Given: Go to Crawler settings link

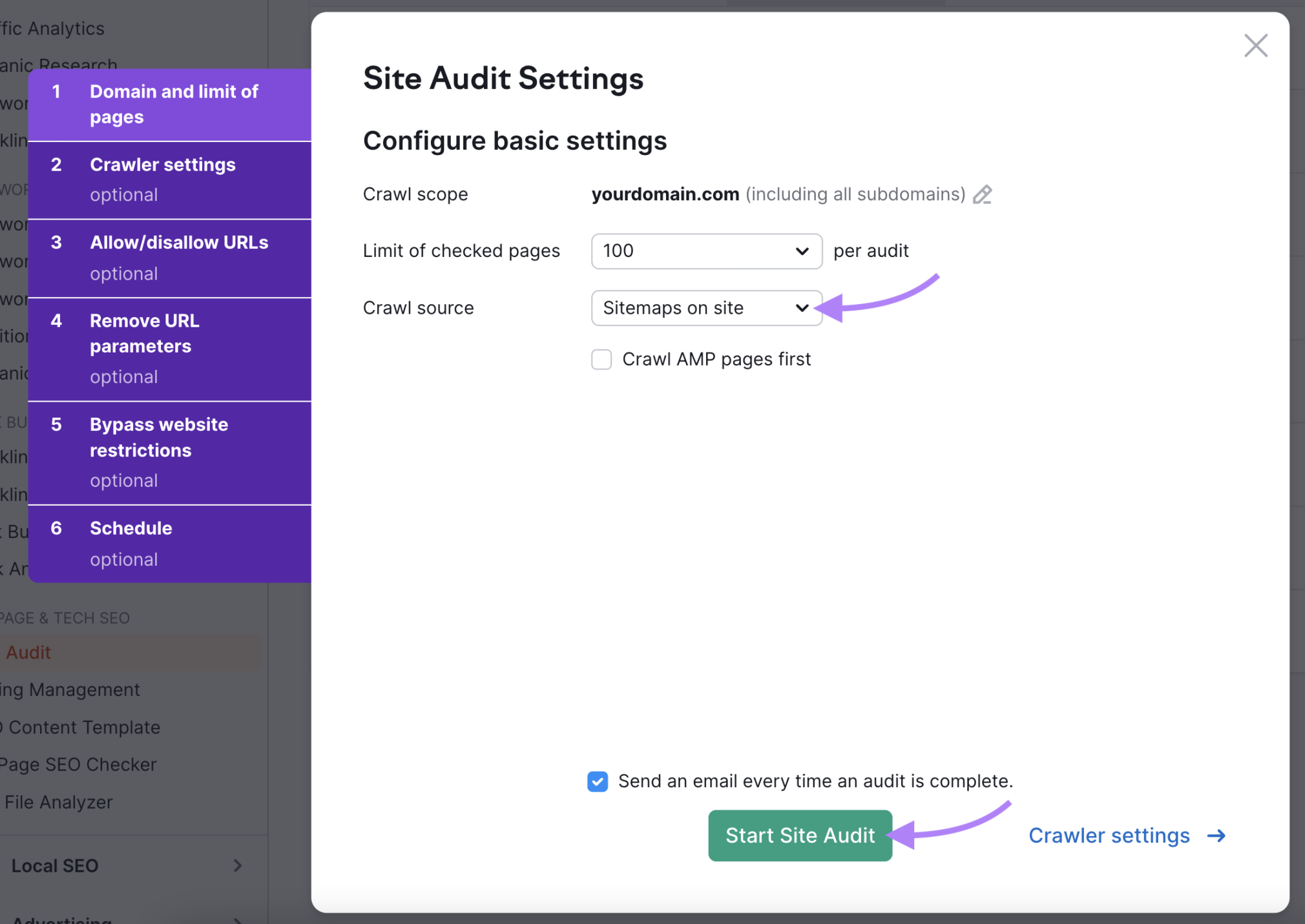Looking at the screenshot, I should tap(1109, 836).
